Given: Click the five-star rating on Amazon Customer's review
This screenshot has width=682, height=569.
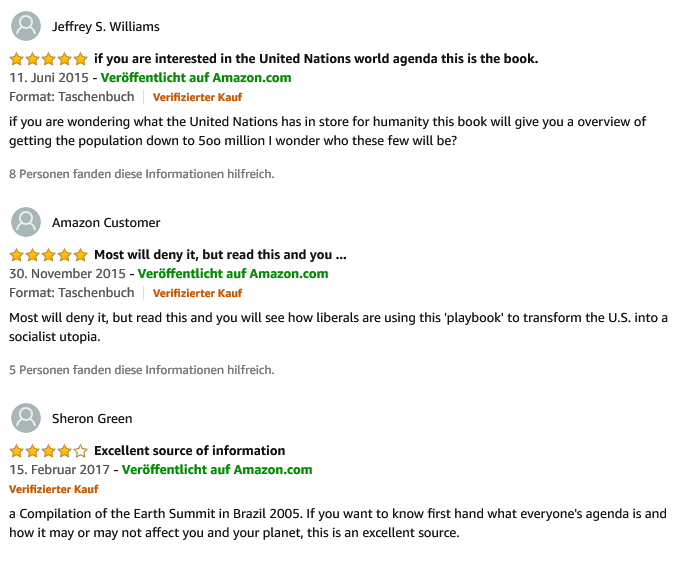Looking at the screenshot, I should click(x=48, y=255).
